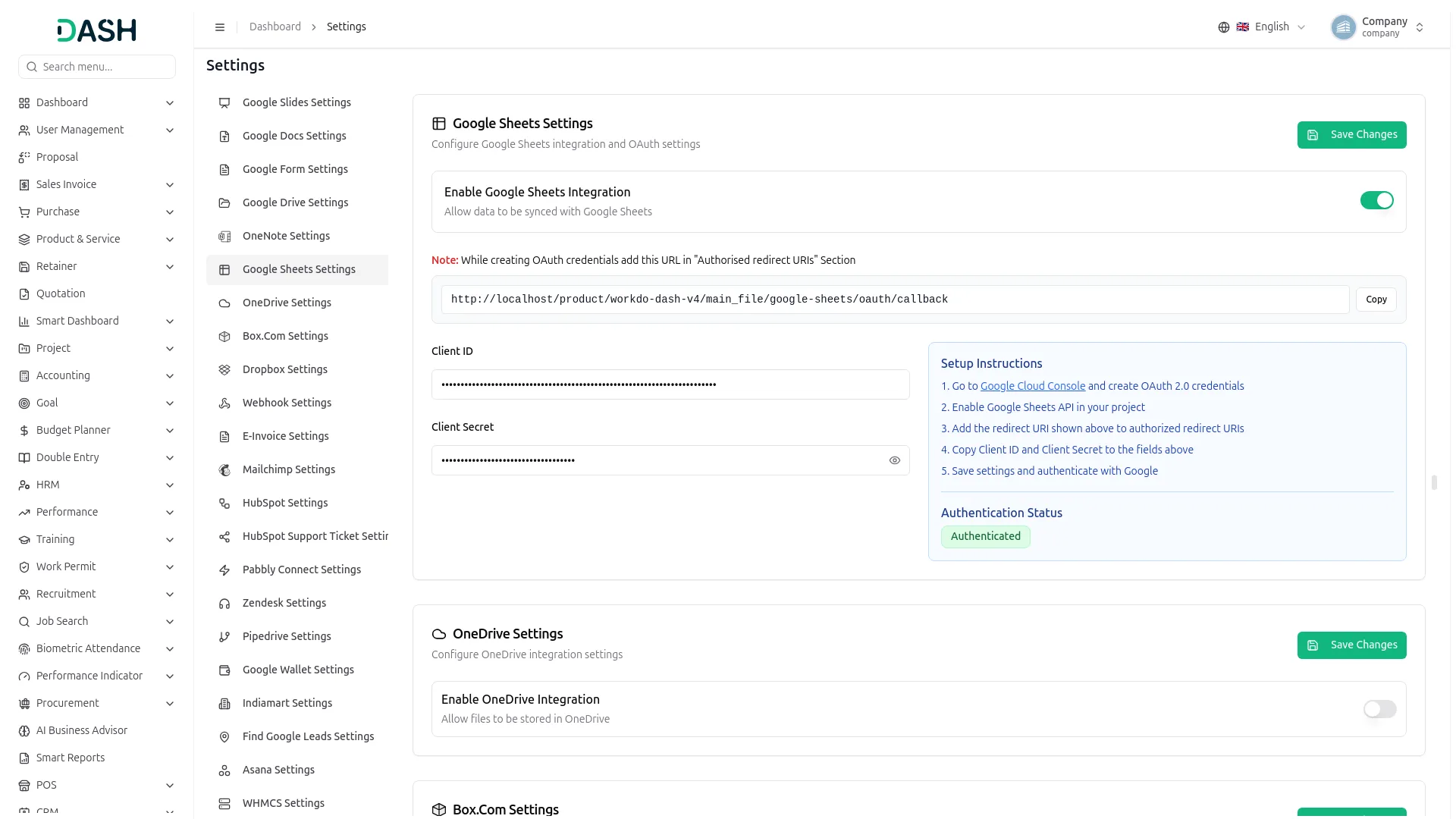The image size is (1456, 819).
Task: Click the Pipedrive Settings icon
Action: coord(224,637)
